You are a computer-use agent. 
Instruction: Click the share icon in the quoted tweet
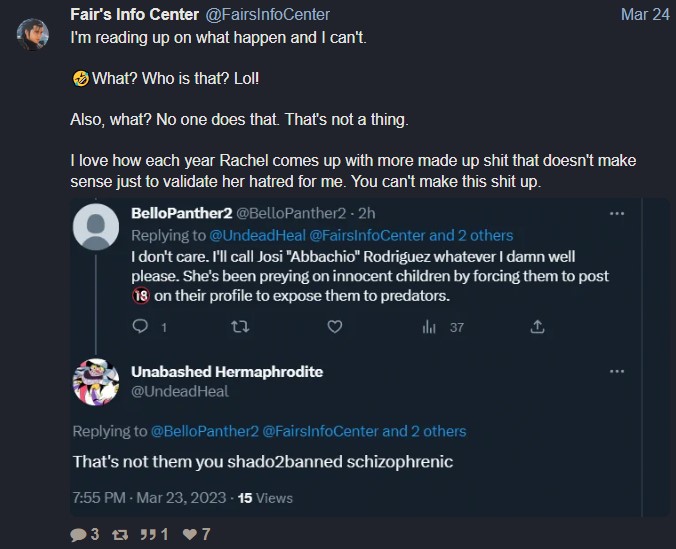point(537,326)
